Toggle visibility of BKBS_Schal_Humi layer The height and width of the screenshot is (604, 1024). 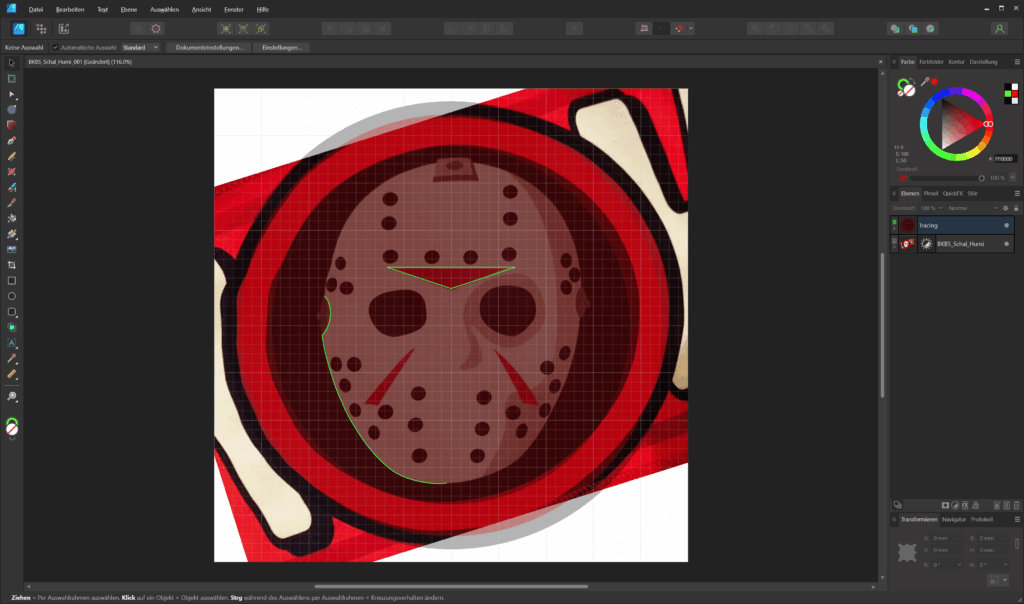coord(1006,243)
